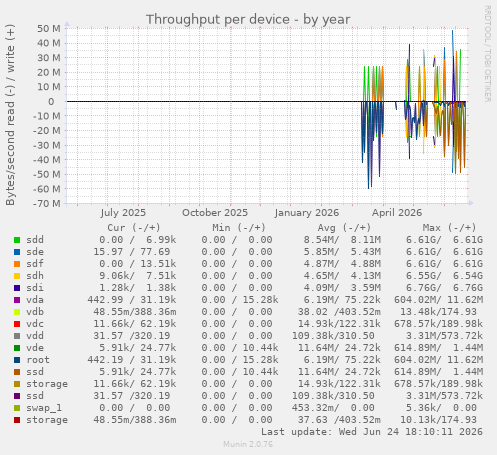Click sdi Max value 6.76G/ 6.76G

(444, 288)
